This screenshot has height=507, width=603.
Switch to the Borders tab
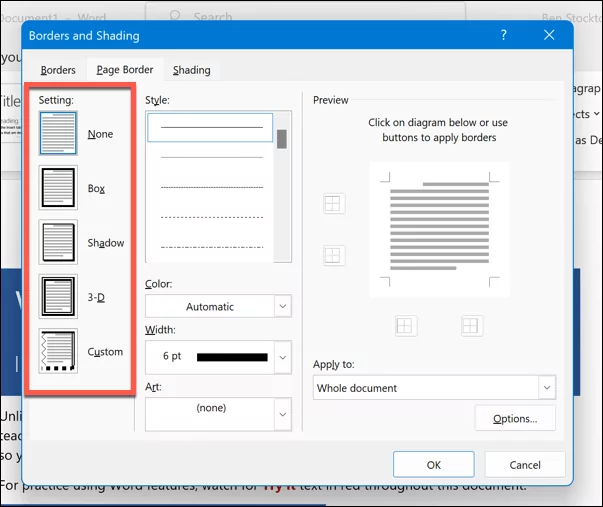pyautogui.click(x=58, y=70)
